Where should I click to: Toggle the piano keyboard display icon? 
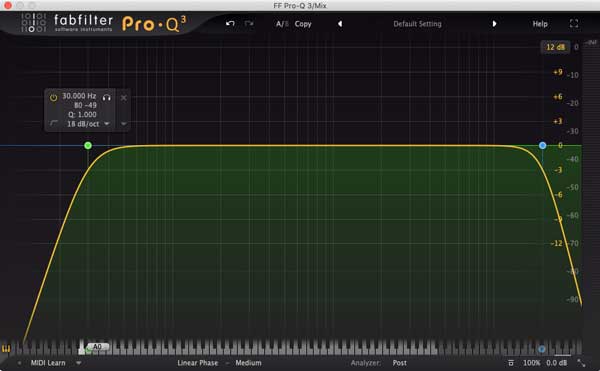[6, 348]
